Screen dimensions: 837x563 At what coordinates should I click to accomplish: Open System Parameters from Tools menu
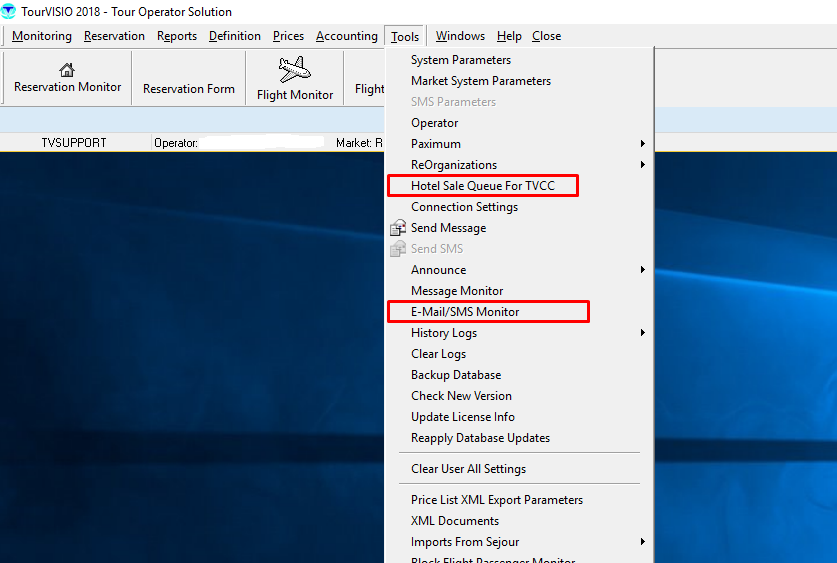(x=460, y=60)
